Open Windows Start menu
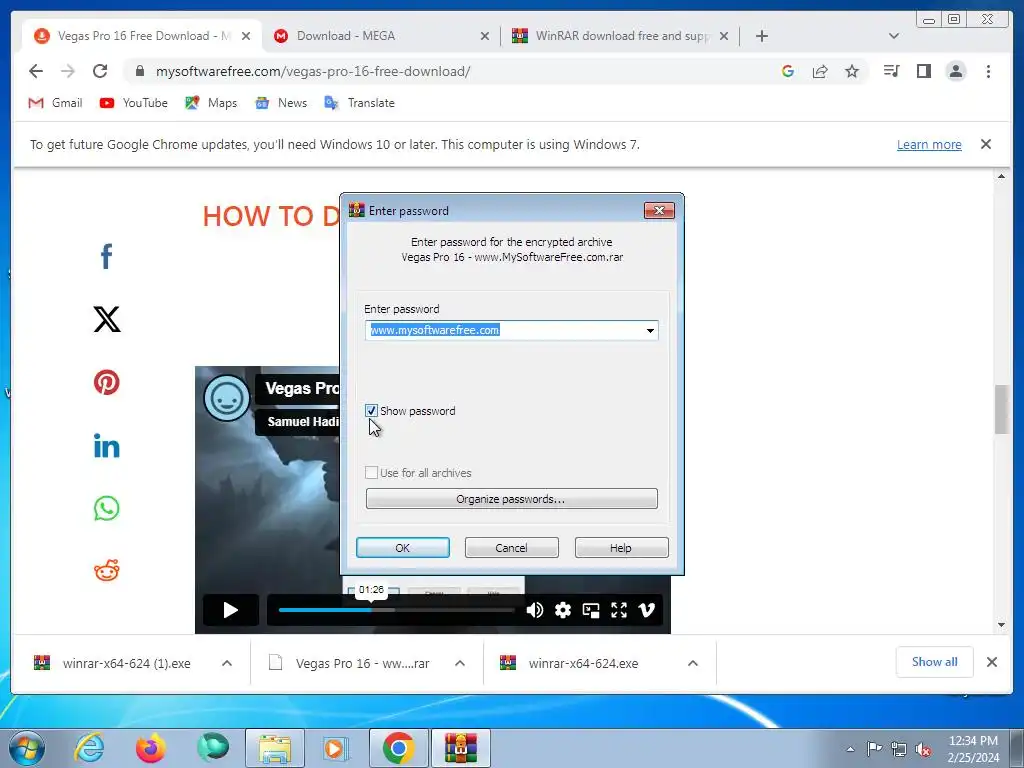Viewport: 1024px width, 768px height. click(27, 748)
